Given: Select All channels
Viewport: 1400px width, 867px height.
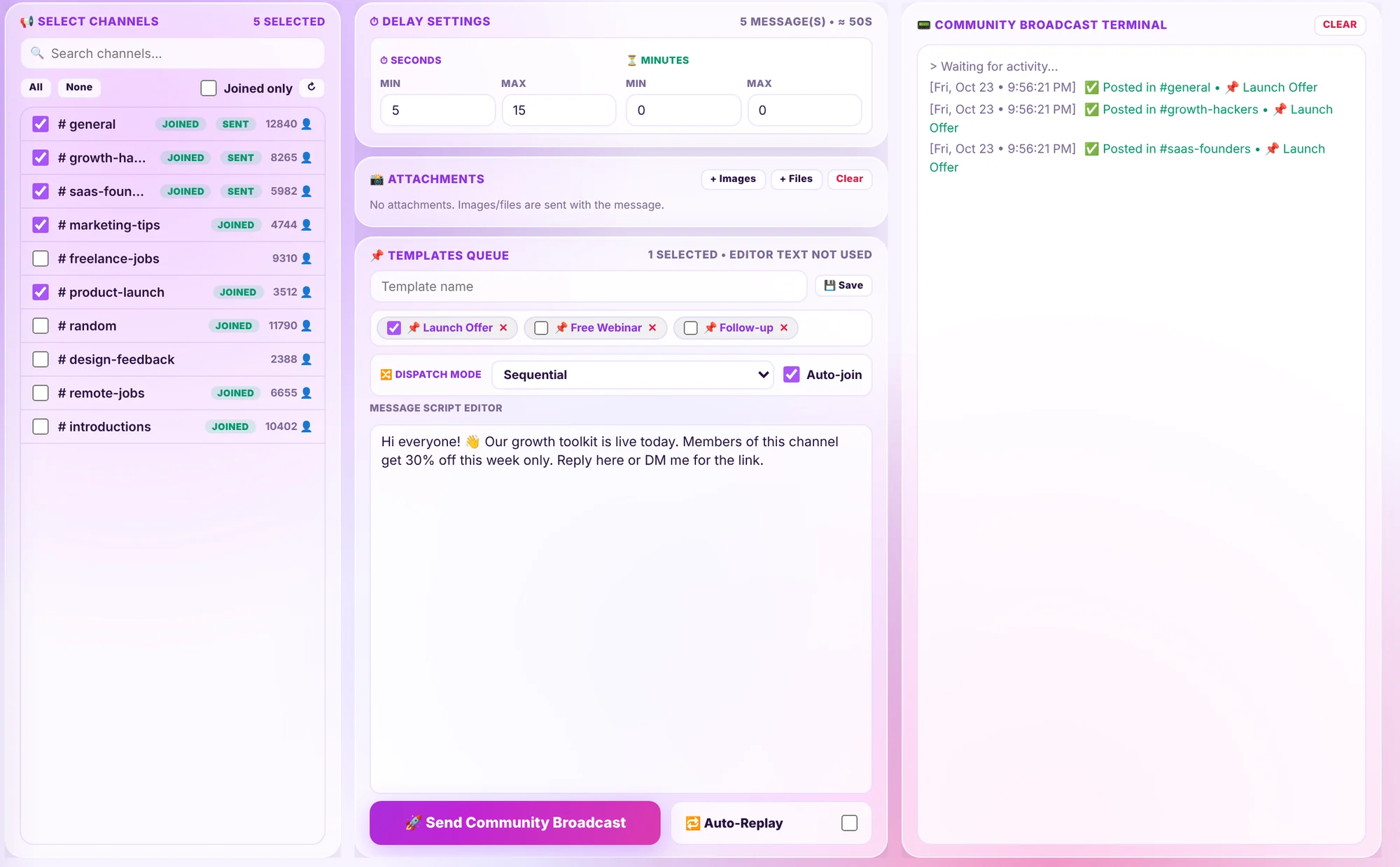Looking at the screenshot, I should click(36, 87).
